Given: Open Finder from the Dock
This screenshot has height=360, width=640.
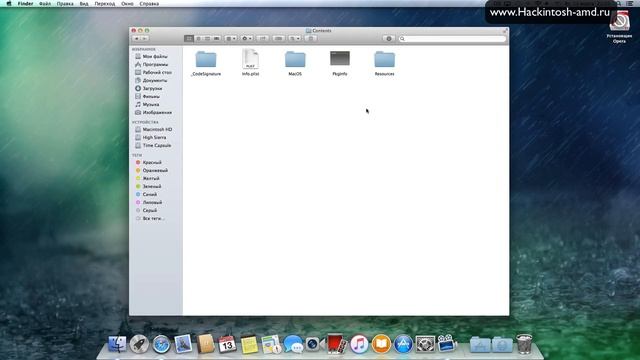Looking at the screenshot, I should pyautogui.click(x=118, y=344).
